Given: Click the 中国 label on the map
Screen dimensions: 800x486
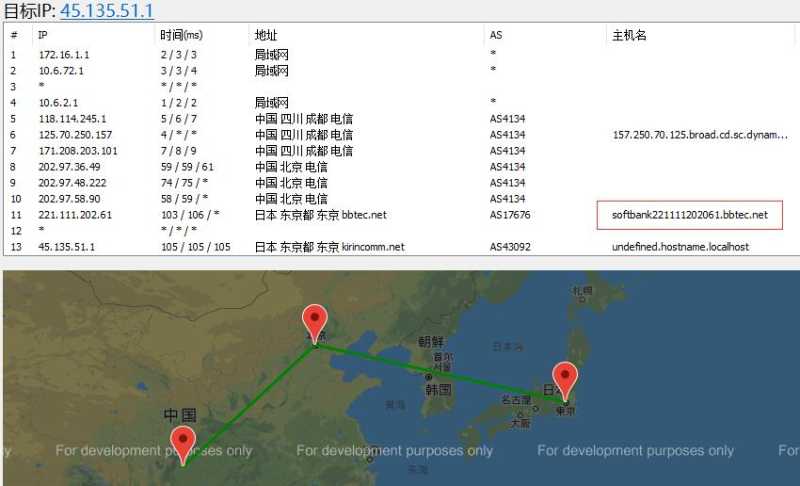Looking at the screenshot, I should 180,416.
